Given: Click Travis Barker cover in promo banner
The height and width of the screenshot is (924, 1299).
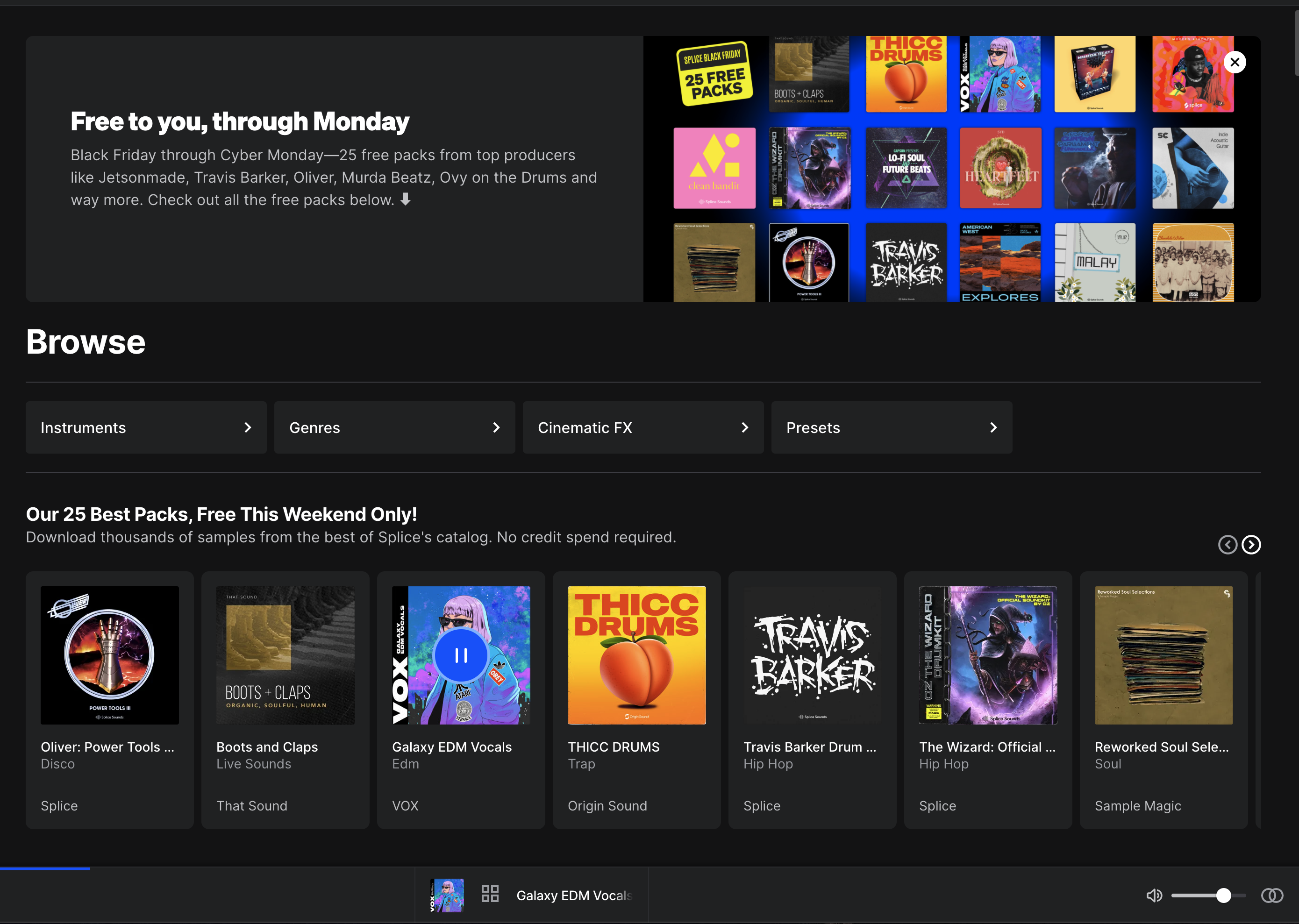Looking at the screenshot, I should (906, 262).
